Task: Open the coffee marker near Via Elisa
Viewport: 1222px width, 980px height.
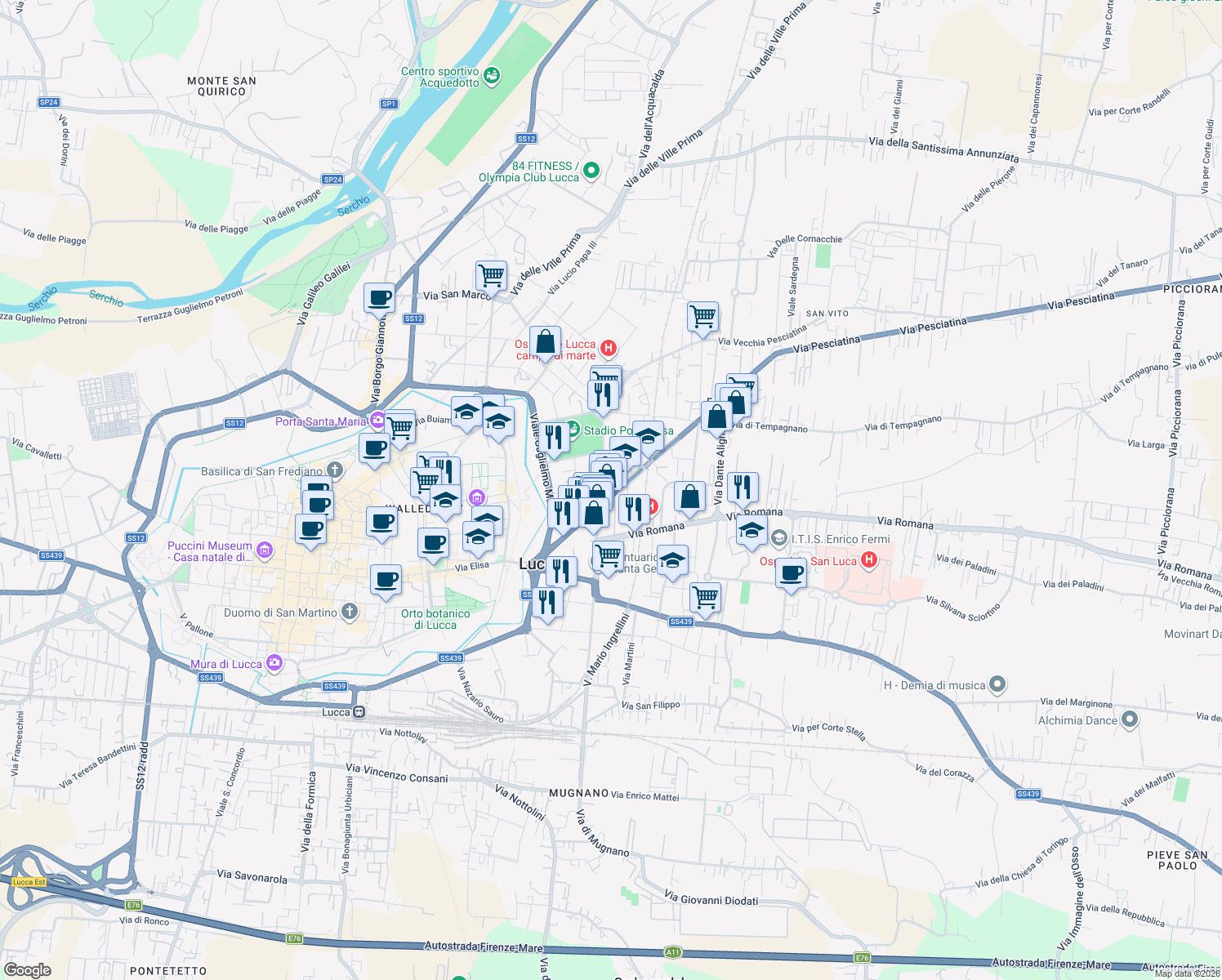Action: pyautogui.click(x=432, y=541)
